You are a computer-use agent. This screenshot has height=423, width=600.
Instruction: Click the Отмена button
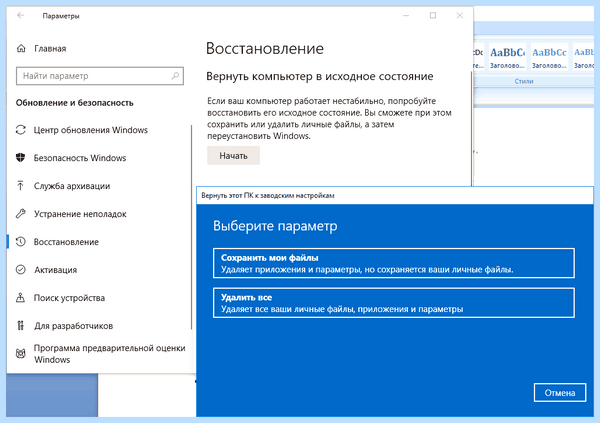coord(560,392)
